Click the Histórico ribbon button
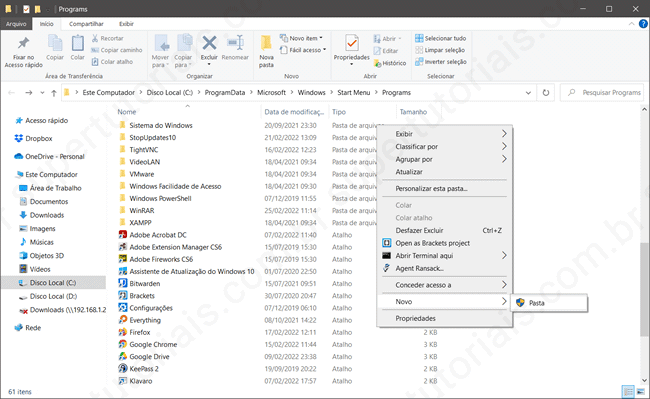Screen dimensions: 650x399 [x=390, y=63]
